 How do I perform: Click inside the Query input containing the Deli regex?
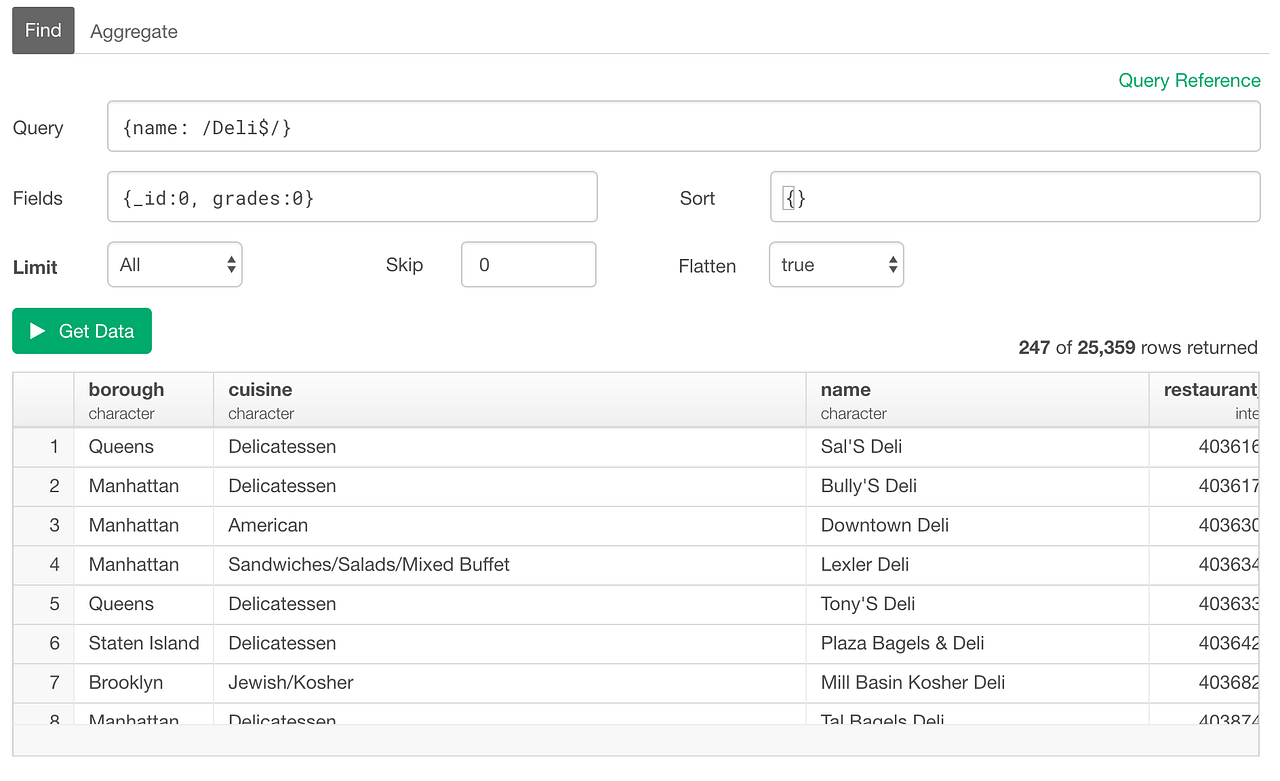pyautogui.click(x=680, y=126)
